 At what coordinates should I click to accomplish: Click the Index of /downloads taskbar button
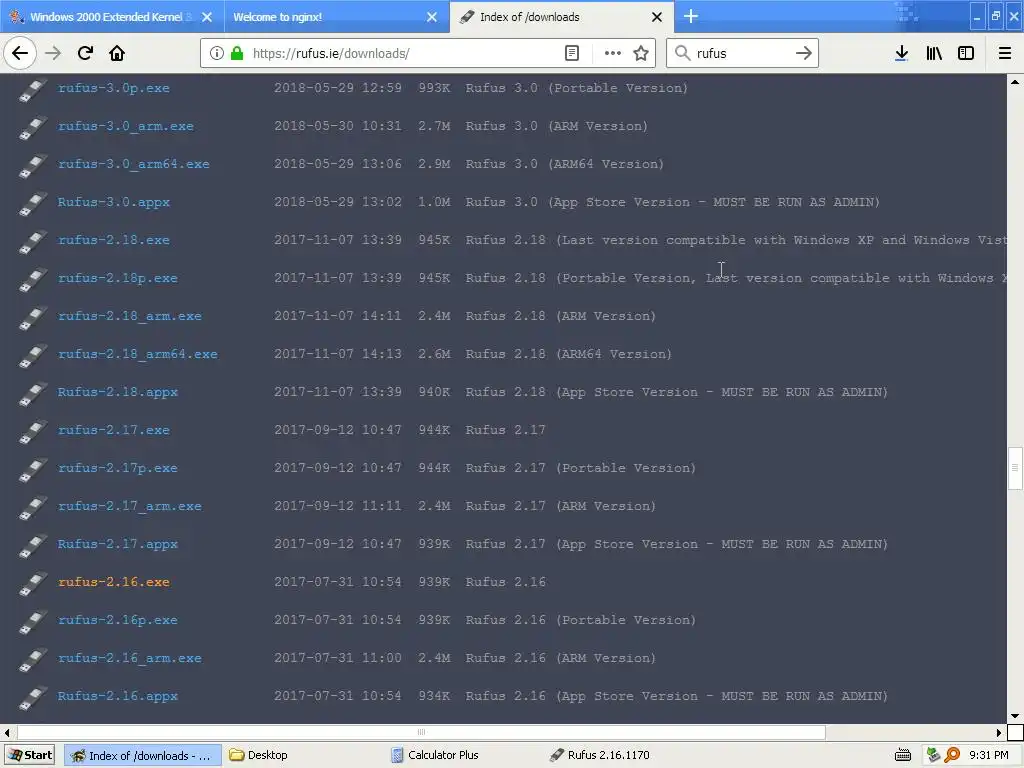[143, 756]
